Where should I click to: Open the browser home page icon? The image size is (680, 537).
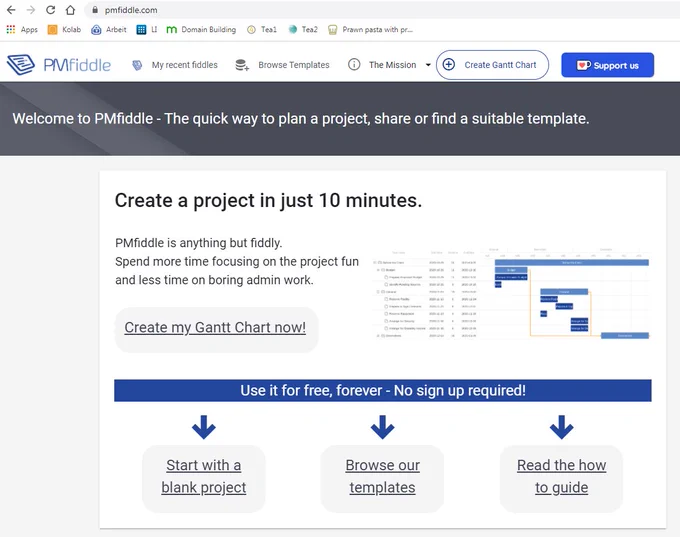tap(70, 10)
